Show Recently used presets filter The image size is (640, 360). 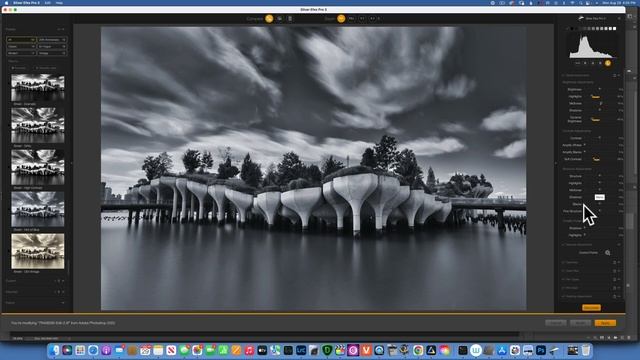(x=46, y=68)
